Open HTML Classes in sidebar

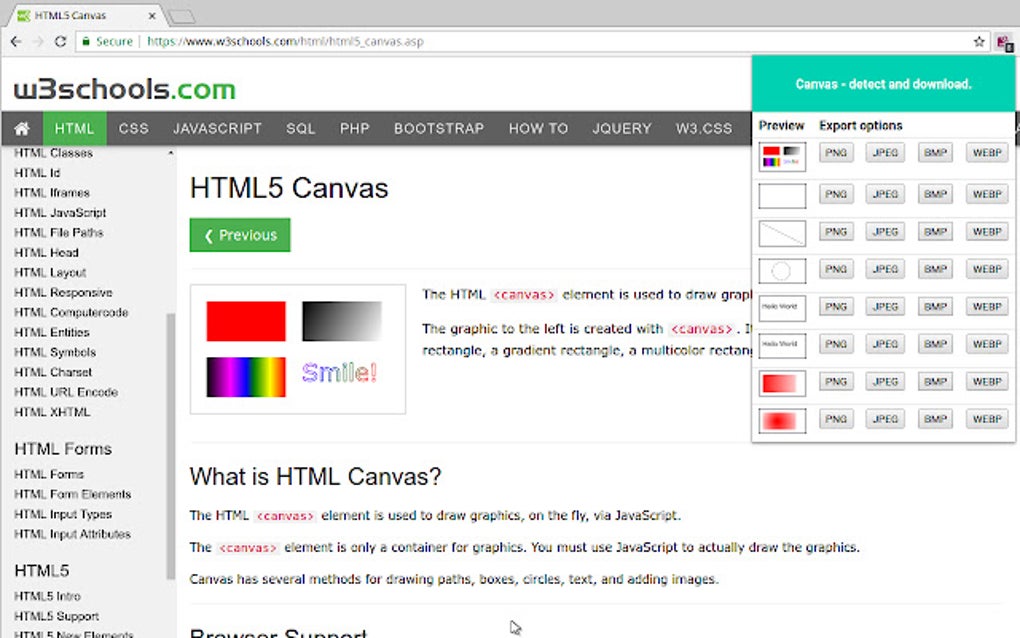coord(53,153)
